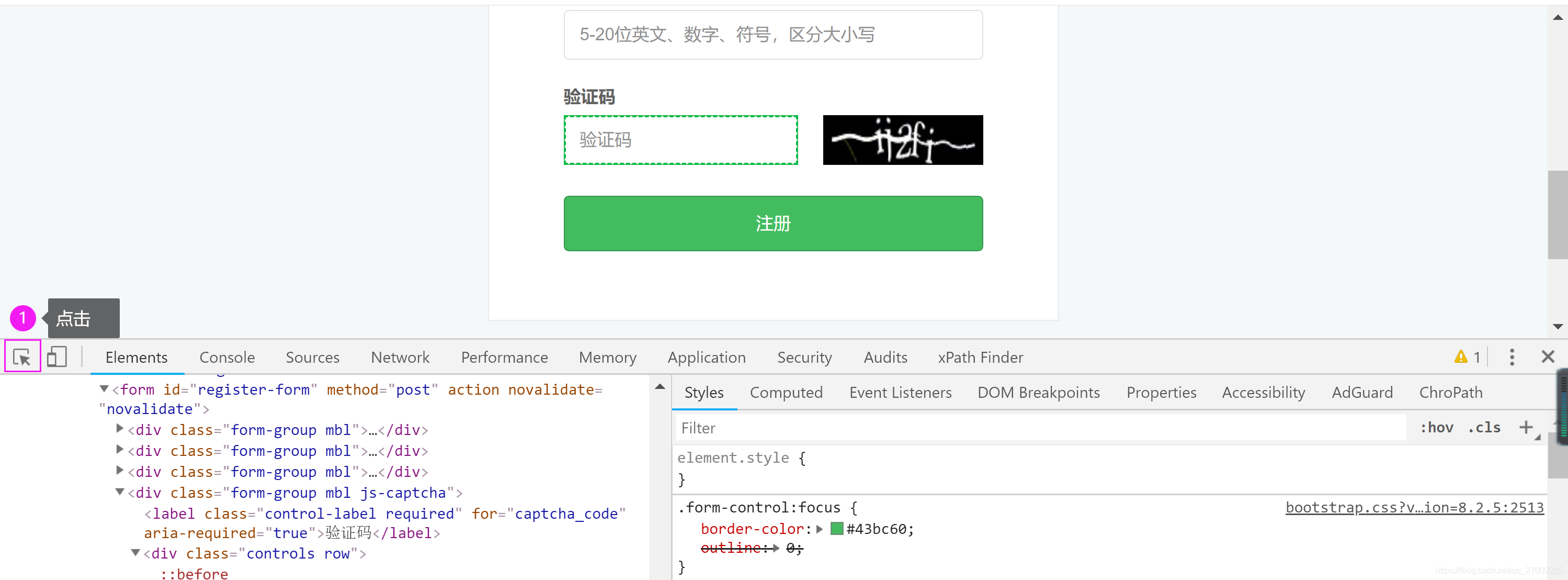Open the DevTools three-dot menu
1568x580 pixels.
(1512, 357)
